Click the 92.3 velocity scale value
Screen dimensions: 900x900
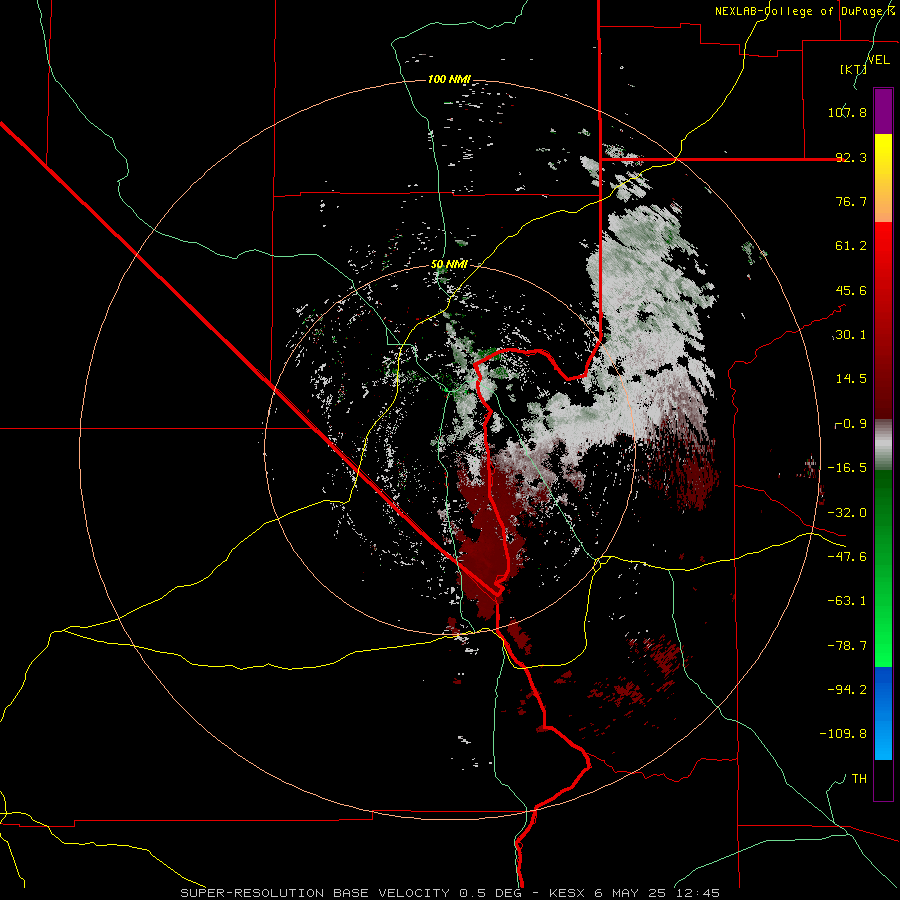(x=851, y=157)
